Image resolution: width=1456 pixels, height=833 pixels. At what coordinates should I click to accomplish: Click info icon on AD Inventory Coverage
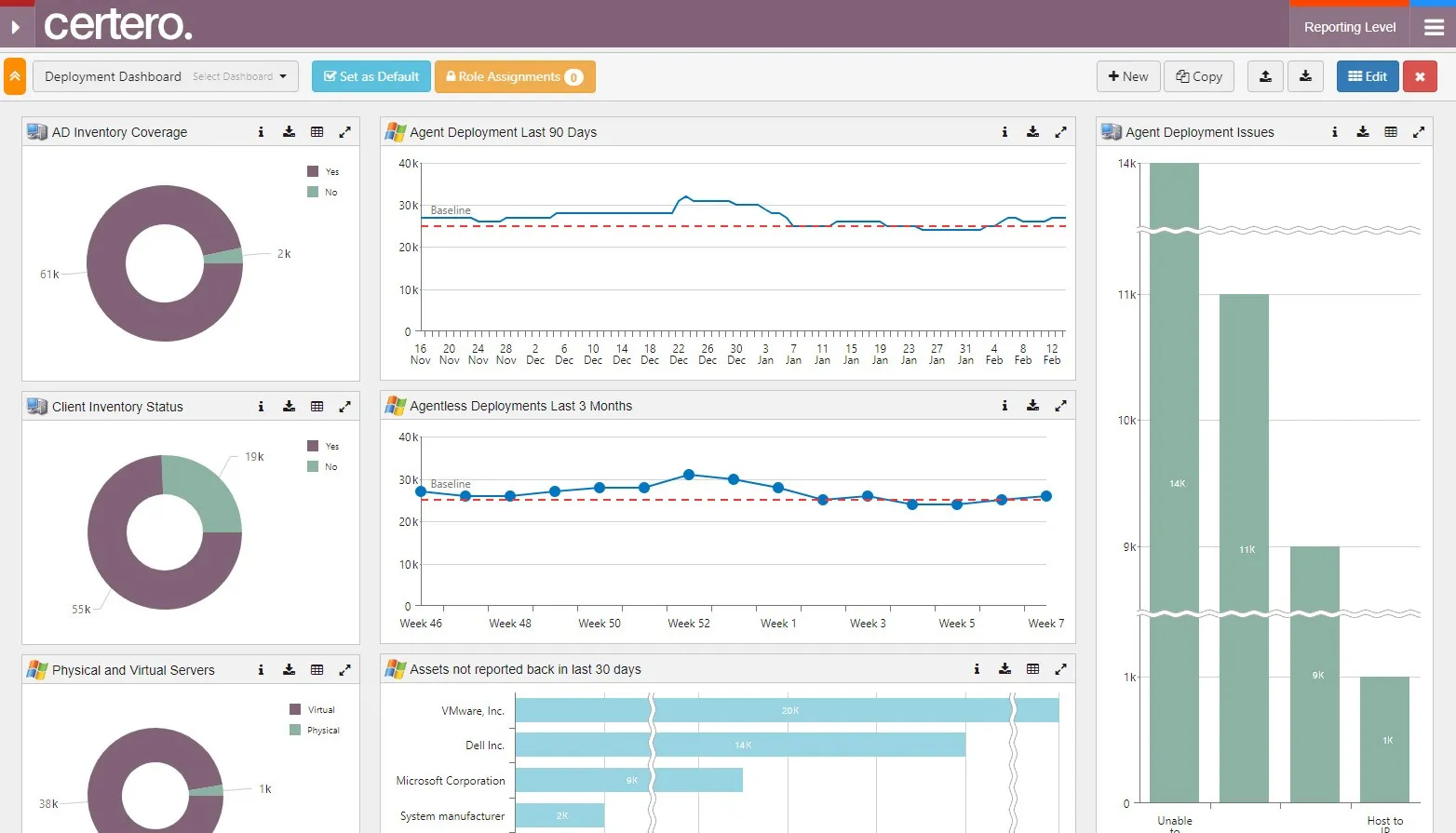coord(261,132)
